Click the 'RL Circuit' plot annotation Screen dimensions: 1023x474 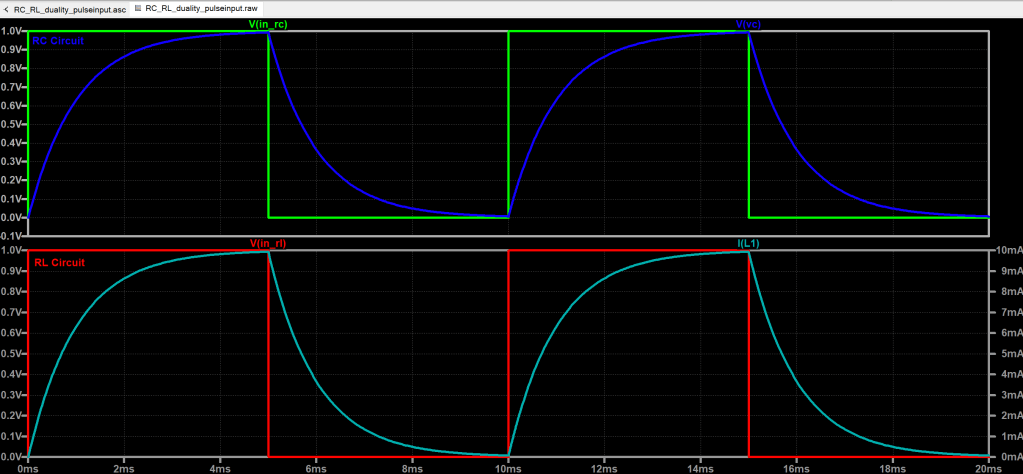point(58,262)
